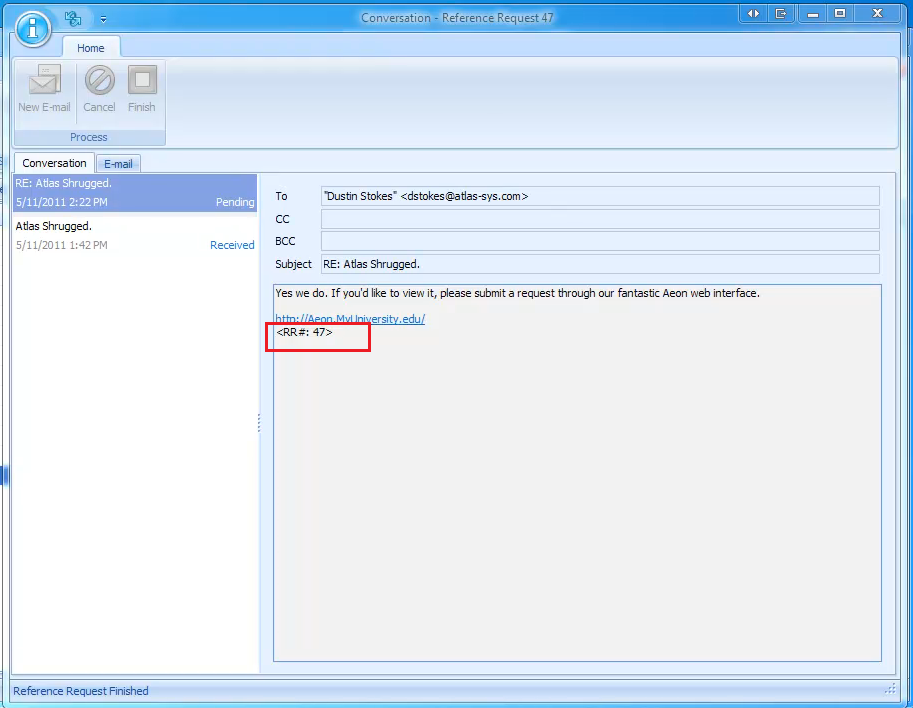913x708 pixels.
Task: Create a new e-mail from the Process group
Action: 44,88
